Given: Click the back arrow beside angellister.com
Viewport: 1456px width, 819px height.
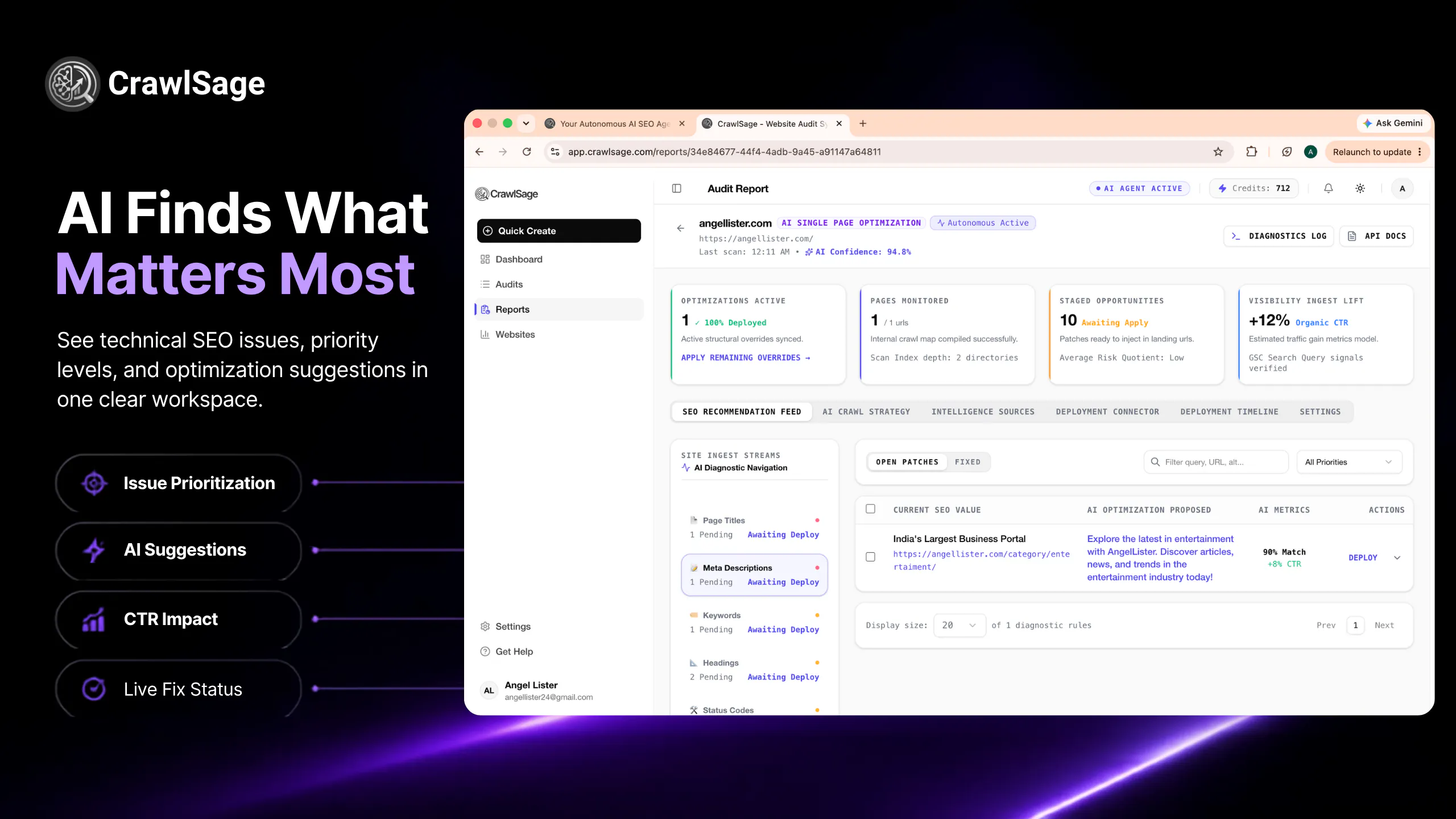Looking at the screenshot, I should 680,228.
